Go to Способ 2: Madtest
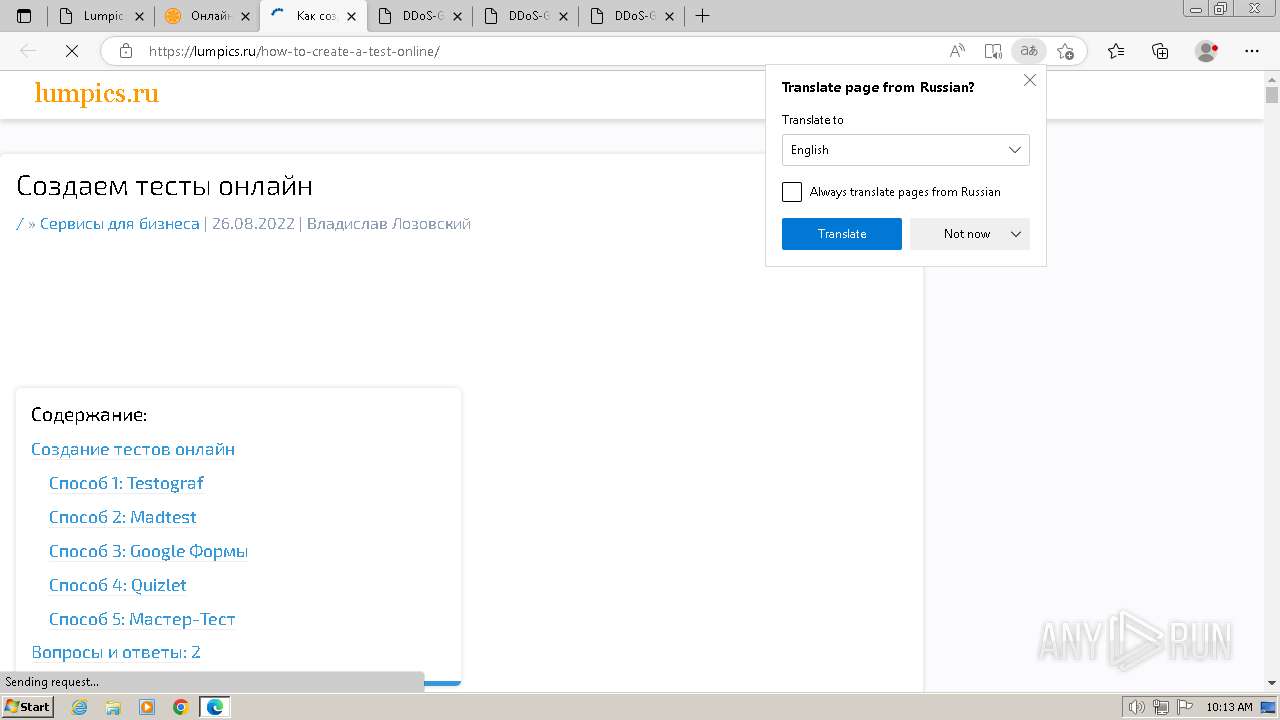The image size is (1280, 720). click(123, 517)
